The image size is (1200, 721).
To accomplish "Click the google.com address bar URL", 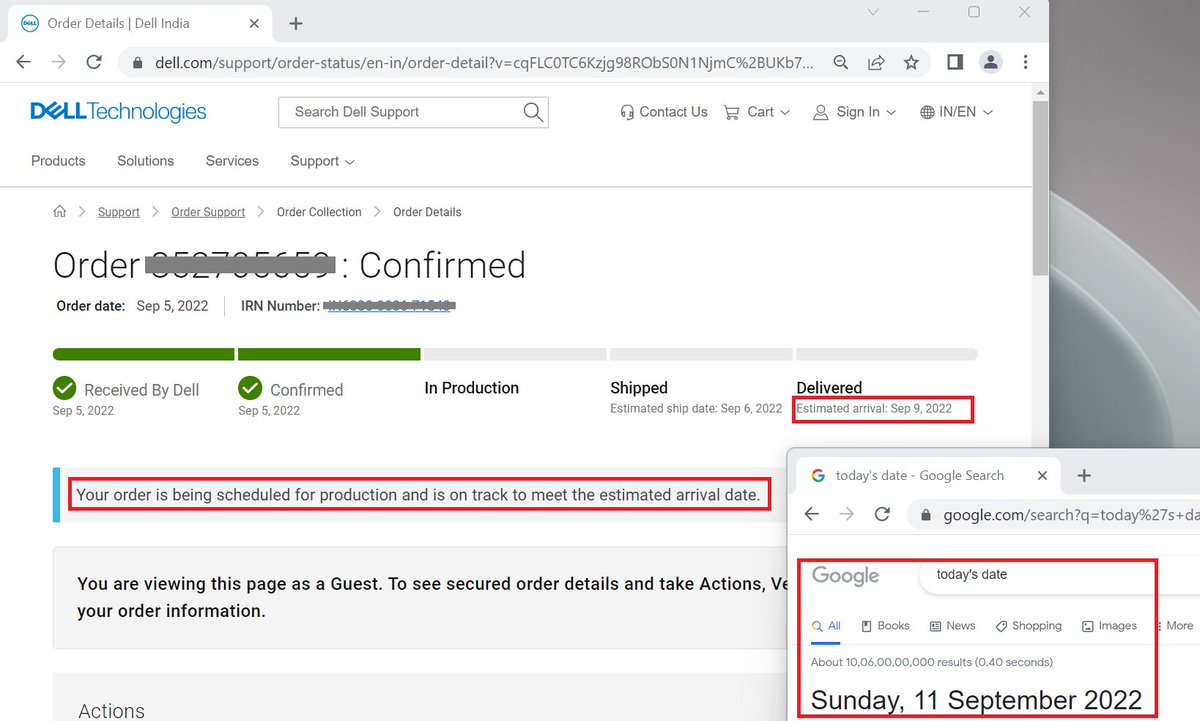I will pos(1070,515).
